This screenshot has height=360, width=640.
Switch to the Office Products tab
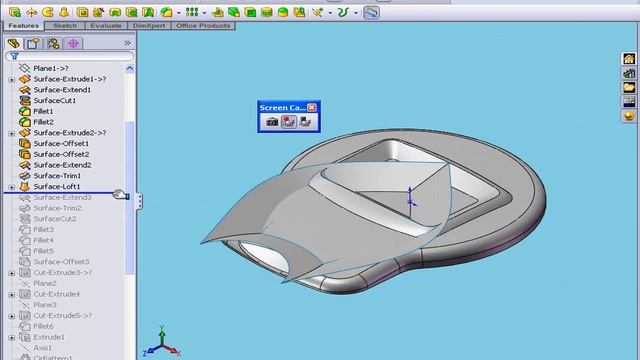click(x=203, y=26)
